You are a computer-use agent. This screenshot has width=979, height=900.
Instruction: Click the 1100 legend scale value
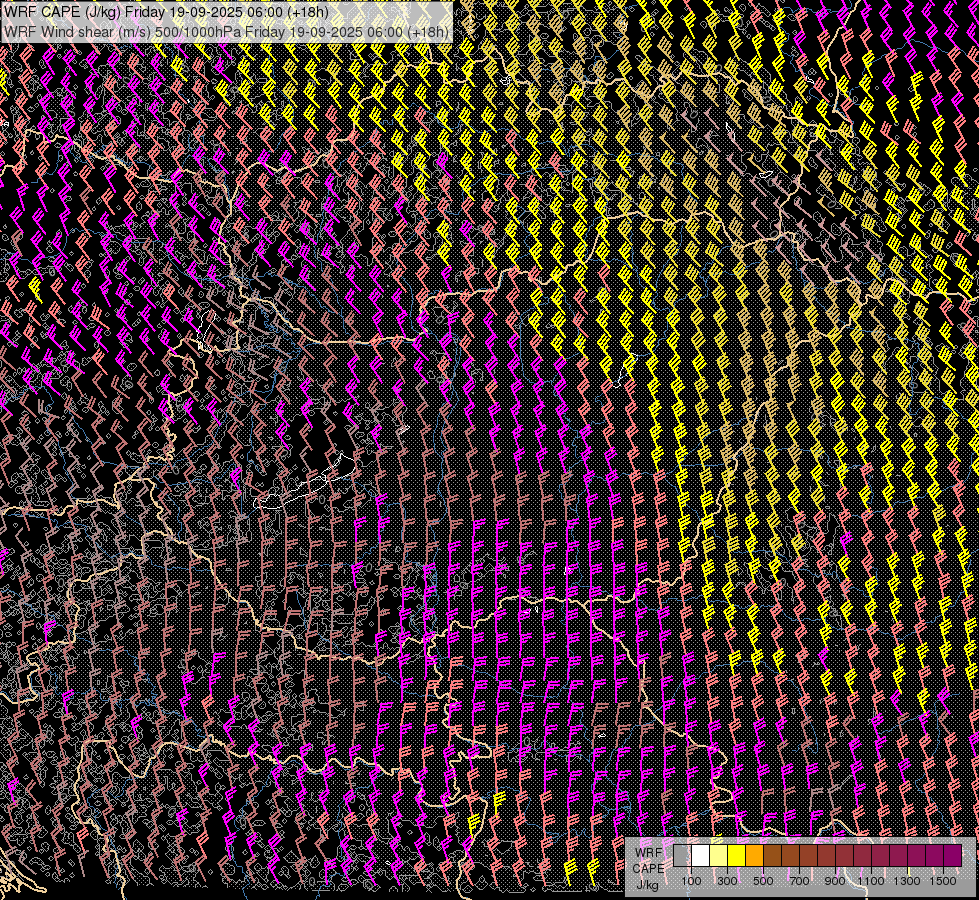pos(871,881)
